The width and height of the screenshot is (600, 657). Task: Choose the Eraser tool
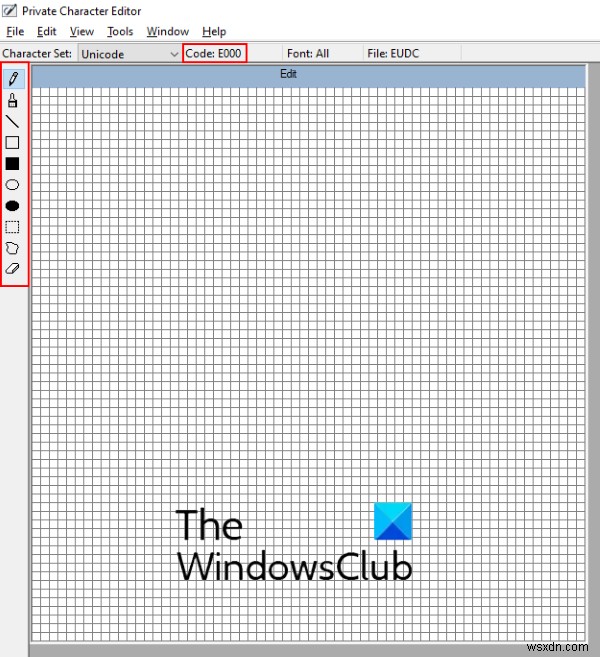[x=13, y=269]
